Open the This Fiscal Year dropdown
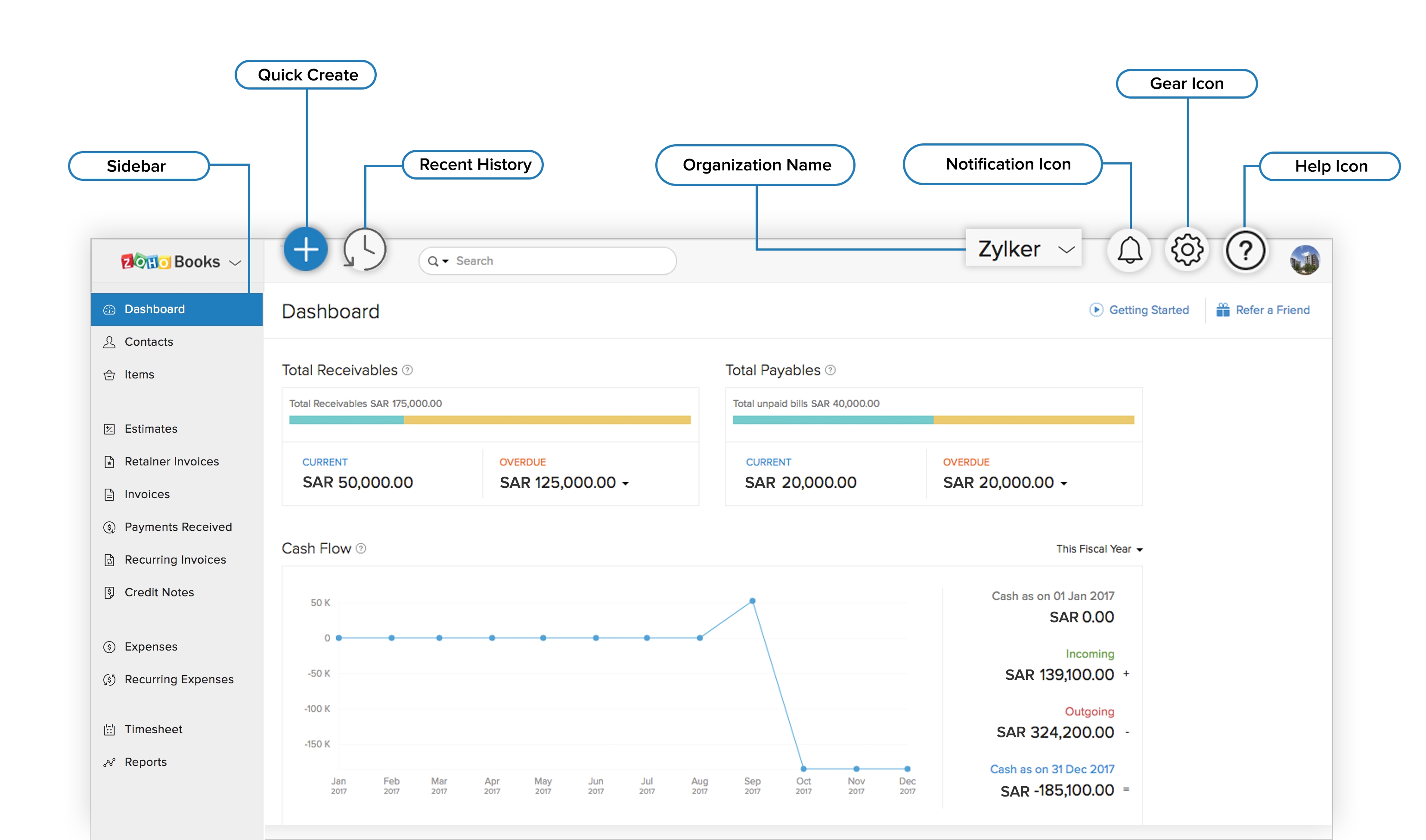Viewport: 1426px width, 840px height. pos(1099,549)
